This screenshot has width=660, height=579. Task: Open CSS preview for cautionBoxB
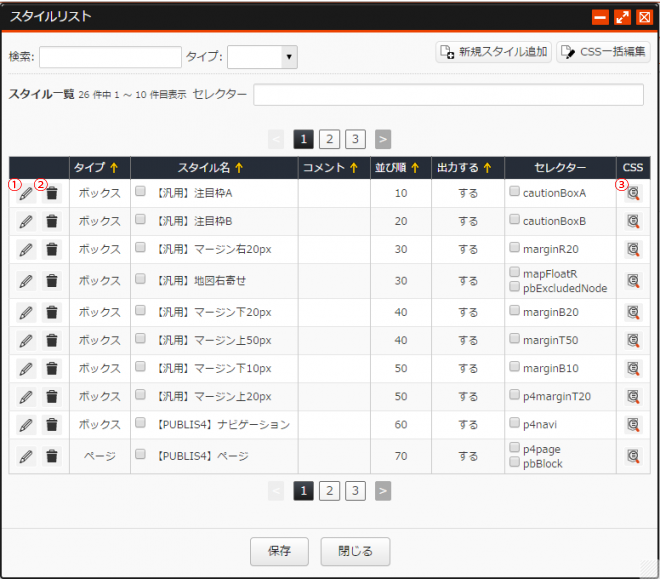point(633,221)
